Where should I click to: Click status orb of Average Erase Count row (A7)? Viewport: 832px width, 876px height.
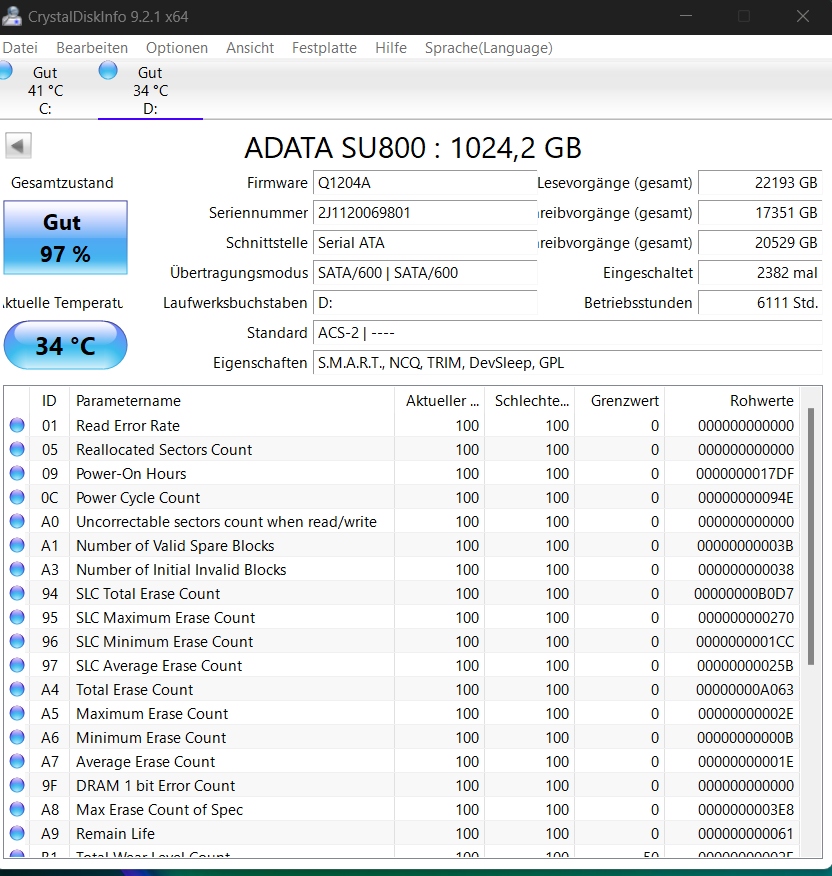pyautogui.click(x=17, y=761)
